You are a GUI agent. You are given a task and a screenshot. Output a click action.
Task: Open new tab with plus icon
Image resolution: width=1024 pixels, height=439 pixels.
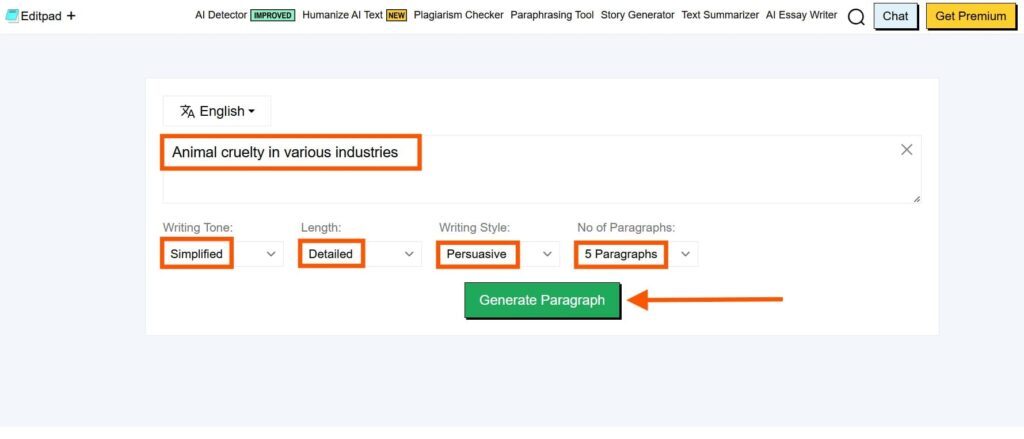click(x=71, y=16)
